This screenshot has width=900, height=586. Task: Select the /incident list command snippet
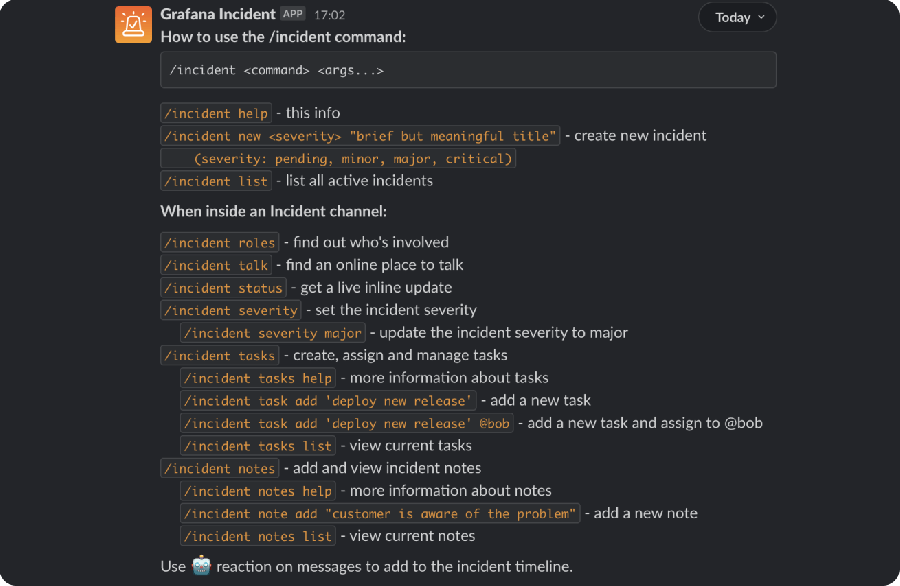click(215, 180)
